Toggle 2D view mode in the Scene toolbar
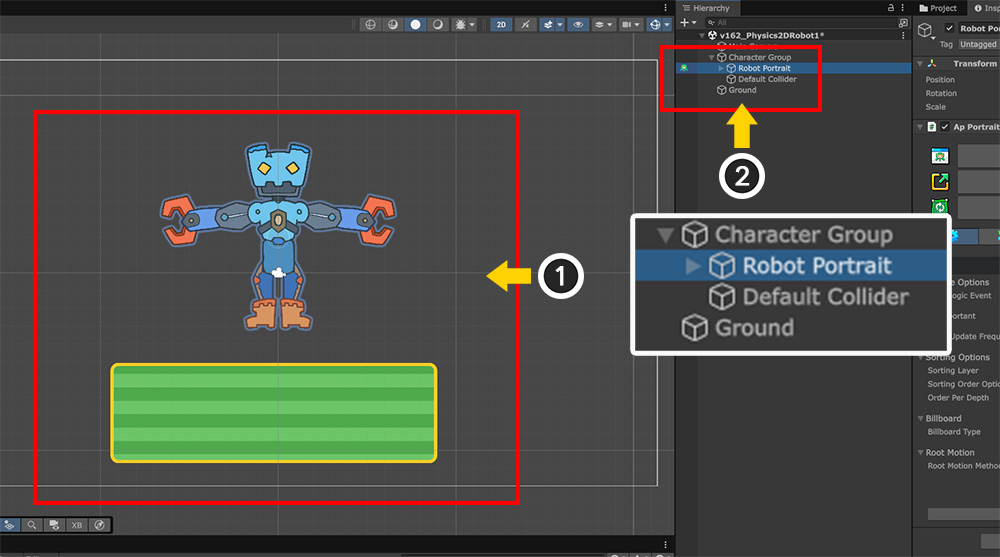Image resolution: width=1000 pixels, height=557 pixels. [501, 24]
